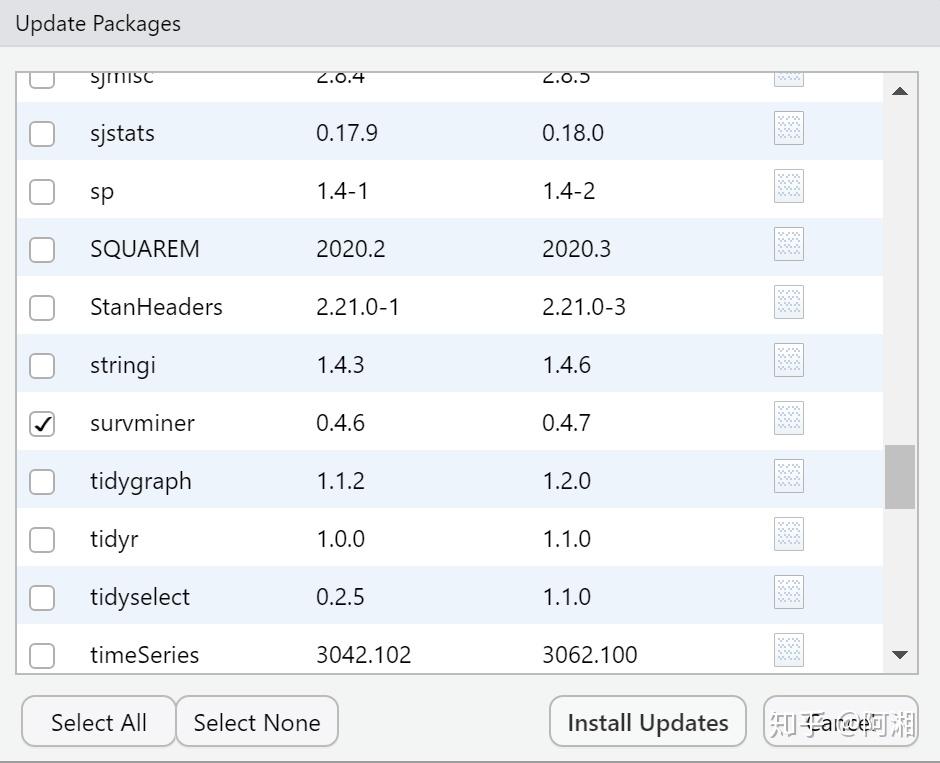Check the stringi package checkbox
Viewport: 940px width, 763px height.
pos(42,366)
